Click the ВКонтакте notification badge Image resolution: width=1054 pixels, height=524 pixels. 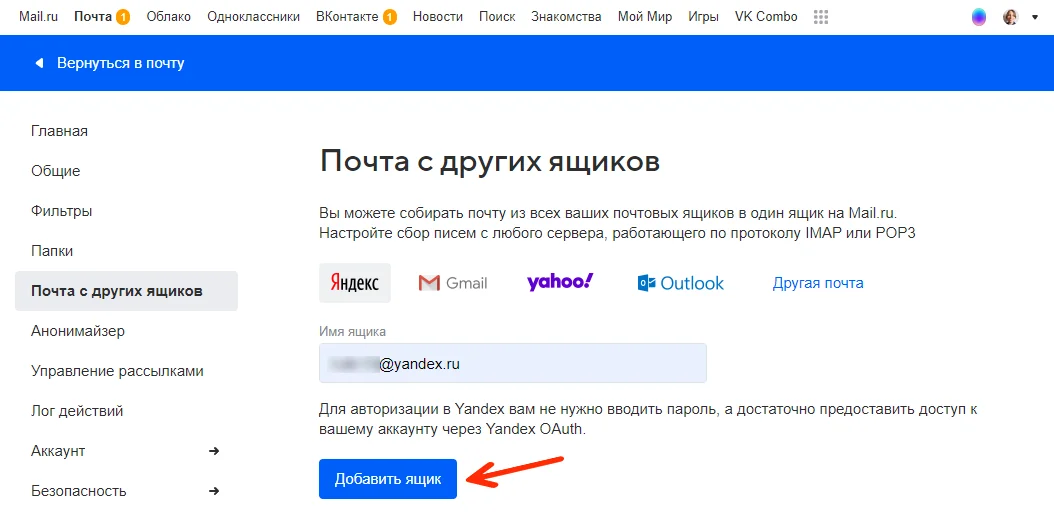390,17
